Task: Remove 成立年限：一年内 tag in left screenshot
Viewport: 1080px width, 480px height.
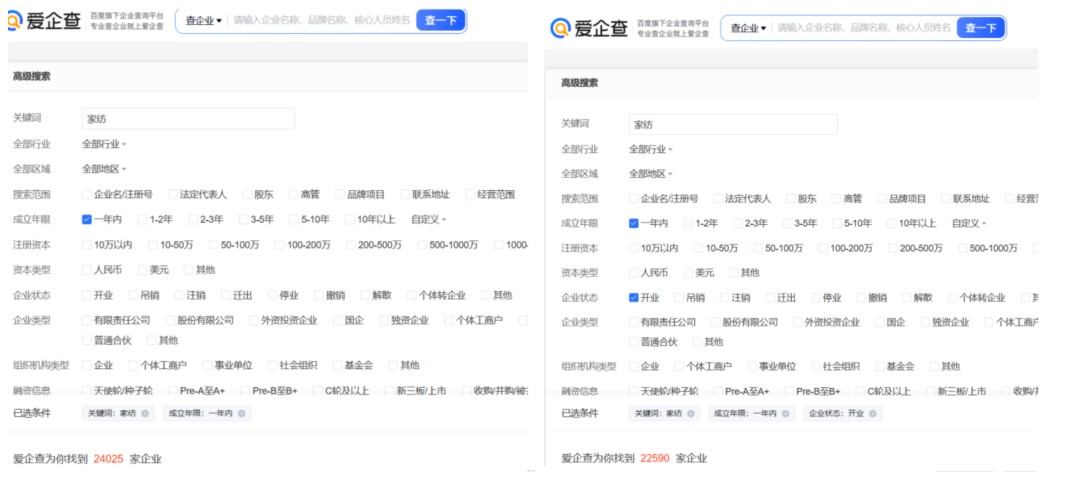Action: [x=240, y=413]
